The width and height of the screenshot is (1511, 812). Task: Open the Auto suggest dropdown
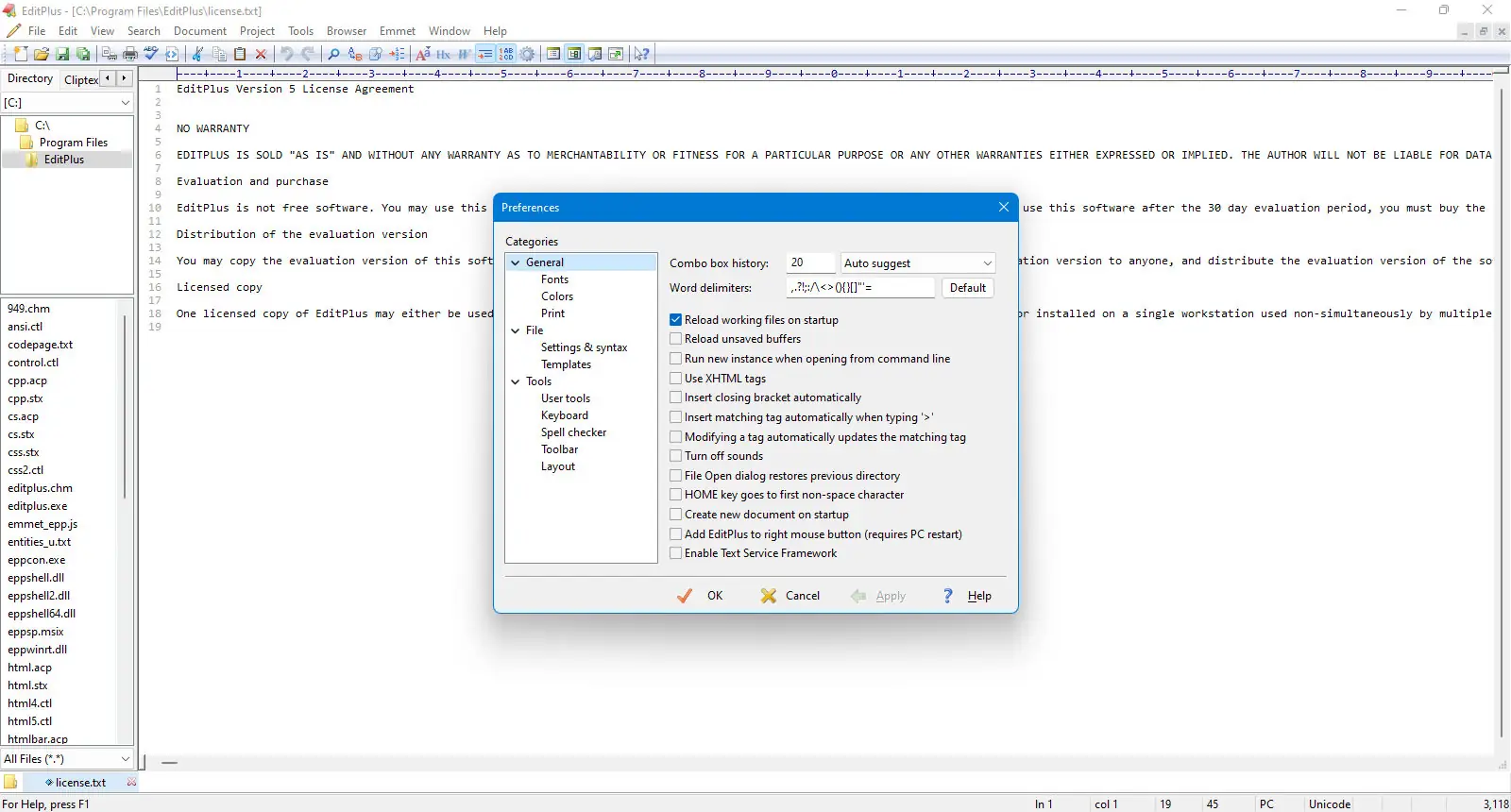point(918,263)
